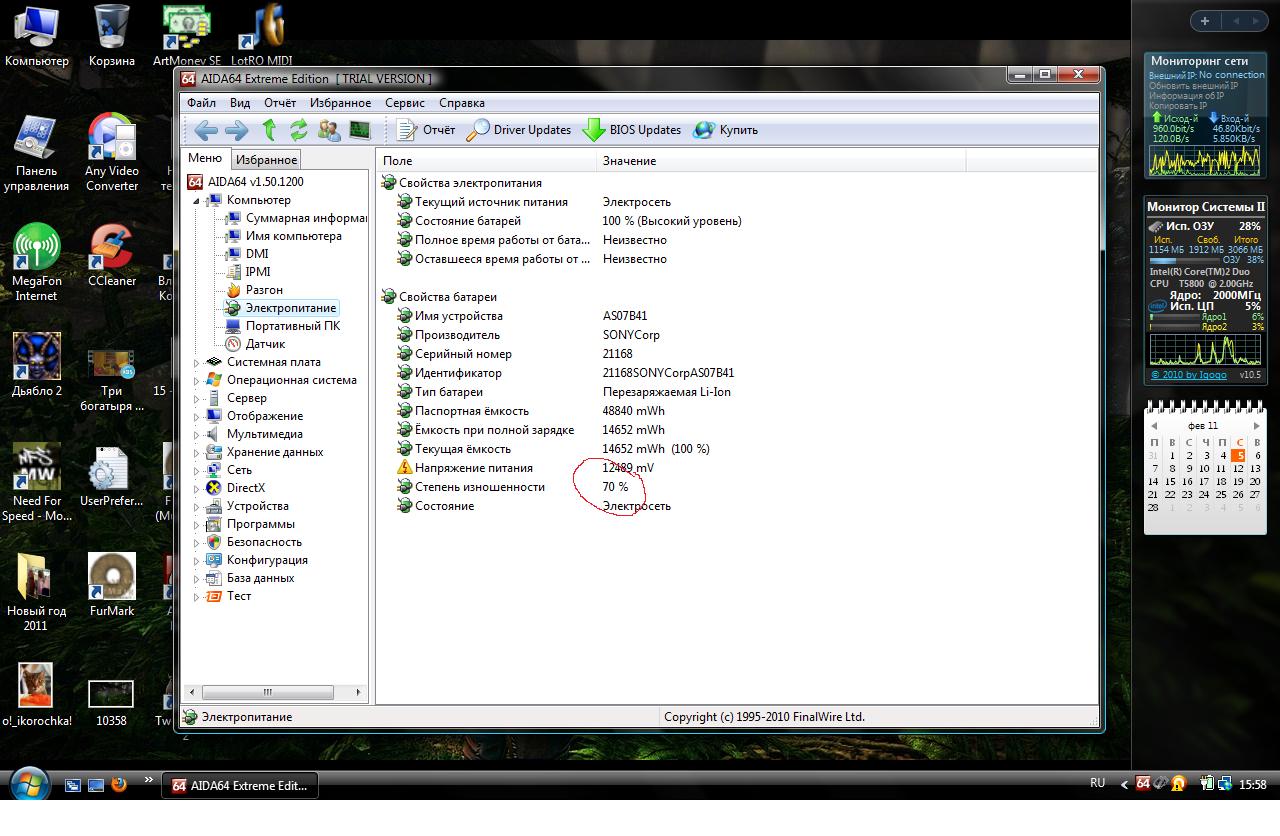1280x836 pixels.
Task: Switch to the Меню tab
Action: point(205,158)
